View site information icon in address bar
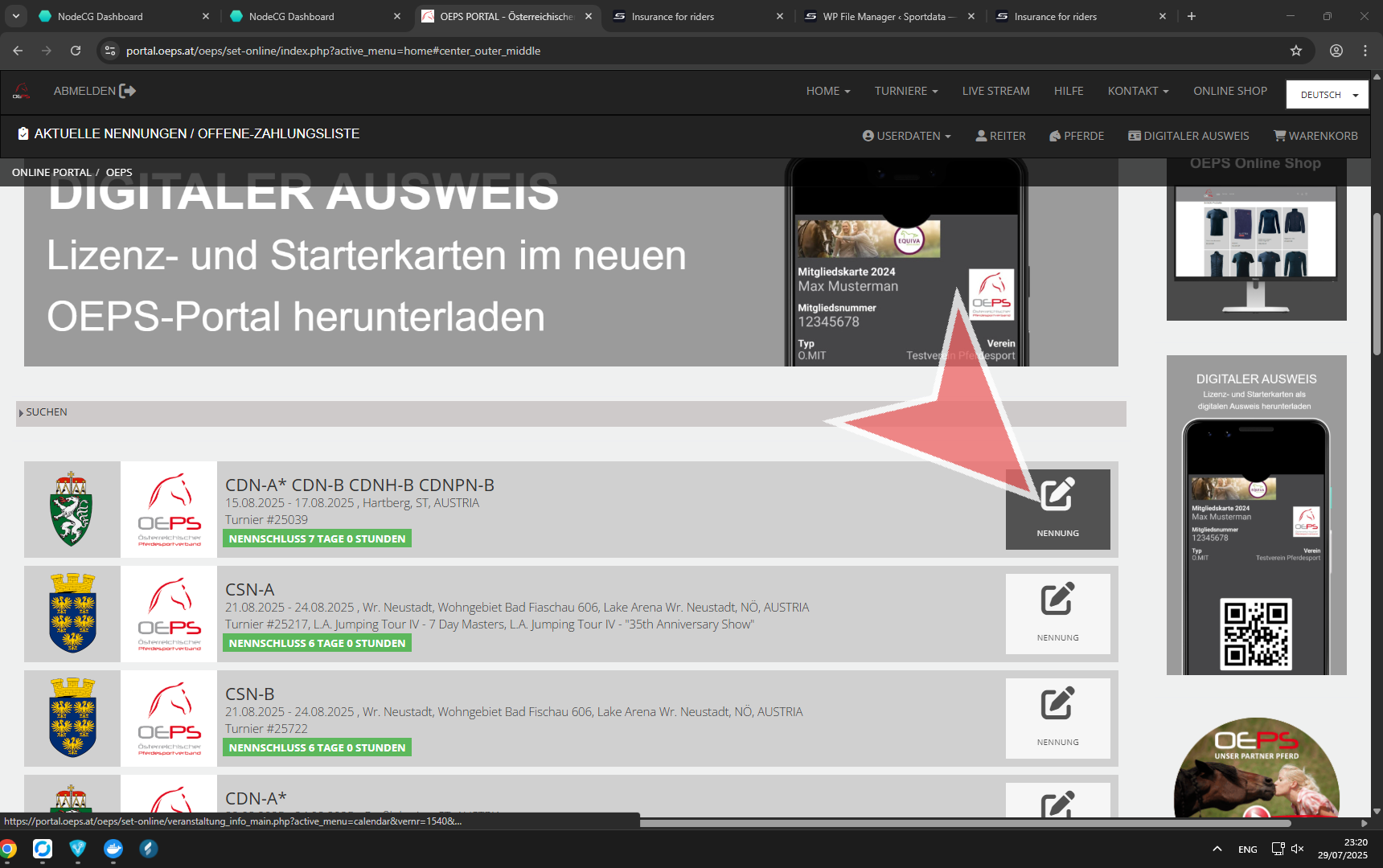 (111, 51)
